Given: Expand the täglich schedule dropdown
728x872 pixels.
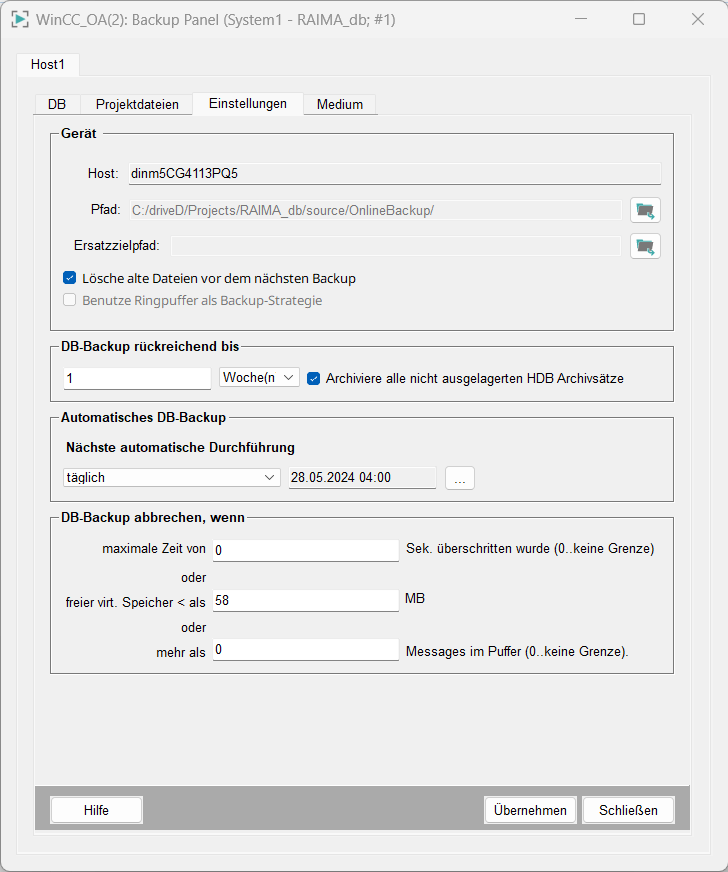Looking at the screenshot, I should point(171,478).
